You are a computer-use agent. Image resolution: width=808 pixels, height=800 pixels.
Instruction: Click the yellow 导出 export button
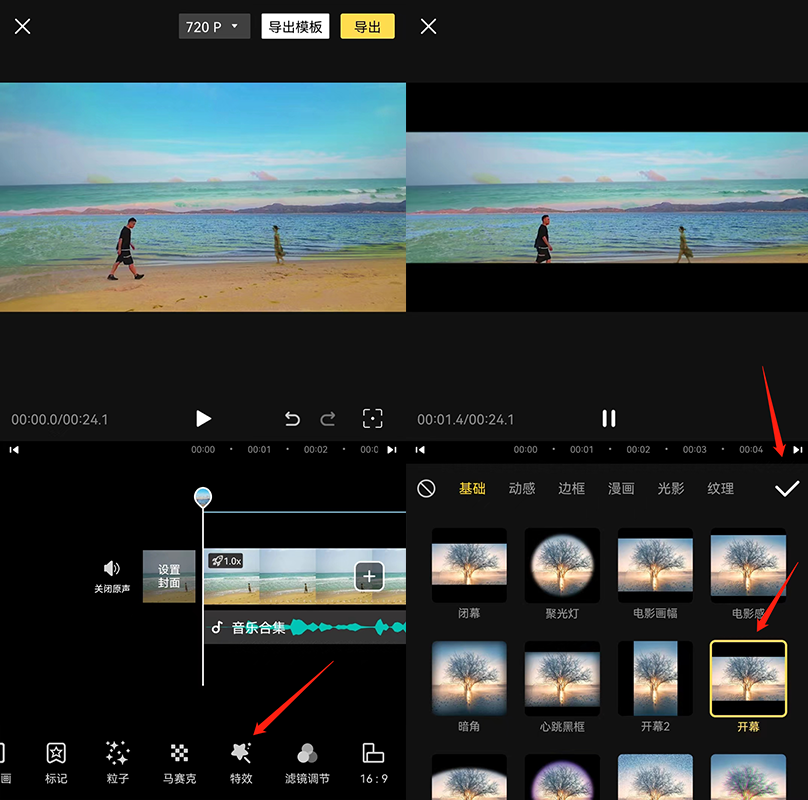click(367, 26)
